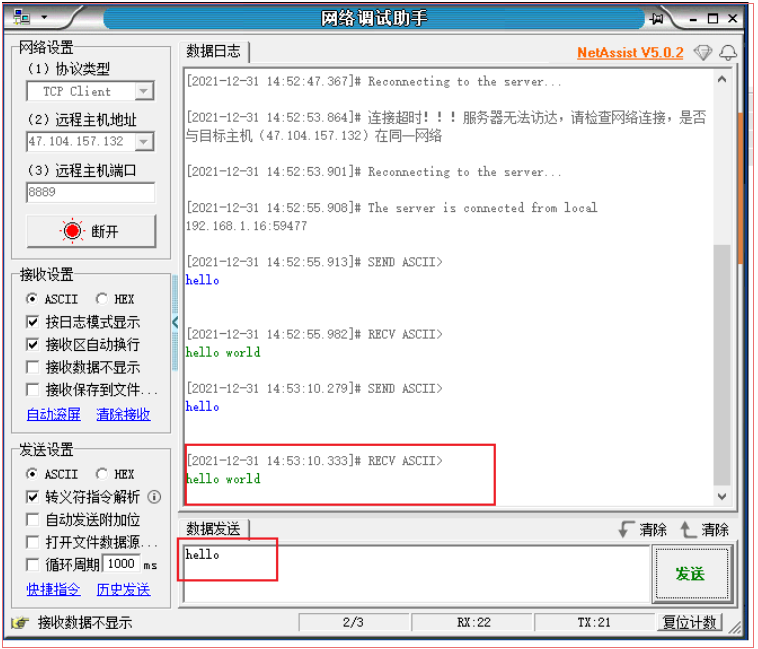Image resolution: width=758 pixels, height=649 pixels.
Task: Click the 断开 disconnect button
Action: 91,231
